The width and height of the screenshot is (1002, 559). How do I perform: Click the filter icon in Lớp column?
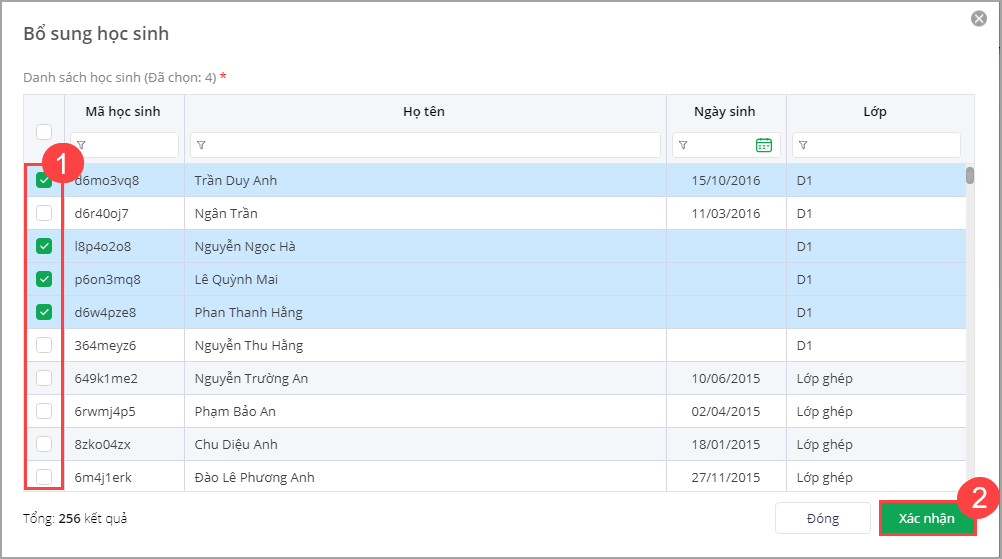[x=803, y=145]
